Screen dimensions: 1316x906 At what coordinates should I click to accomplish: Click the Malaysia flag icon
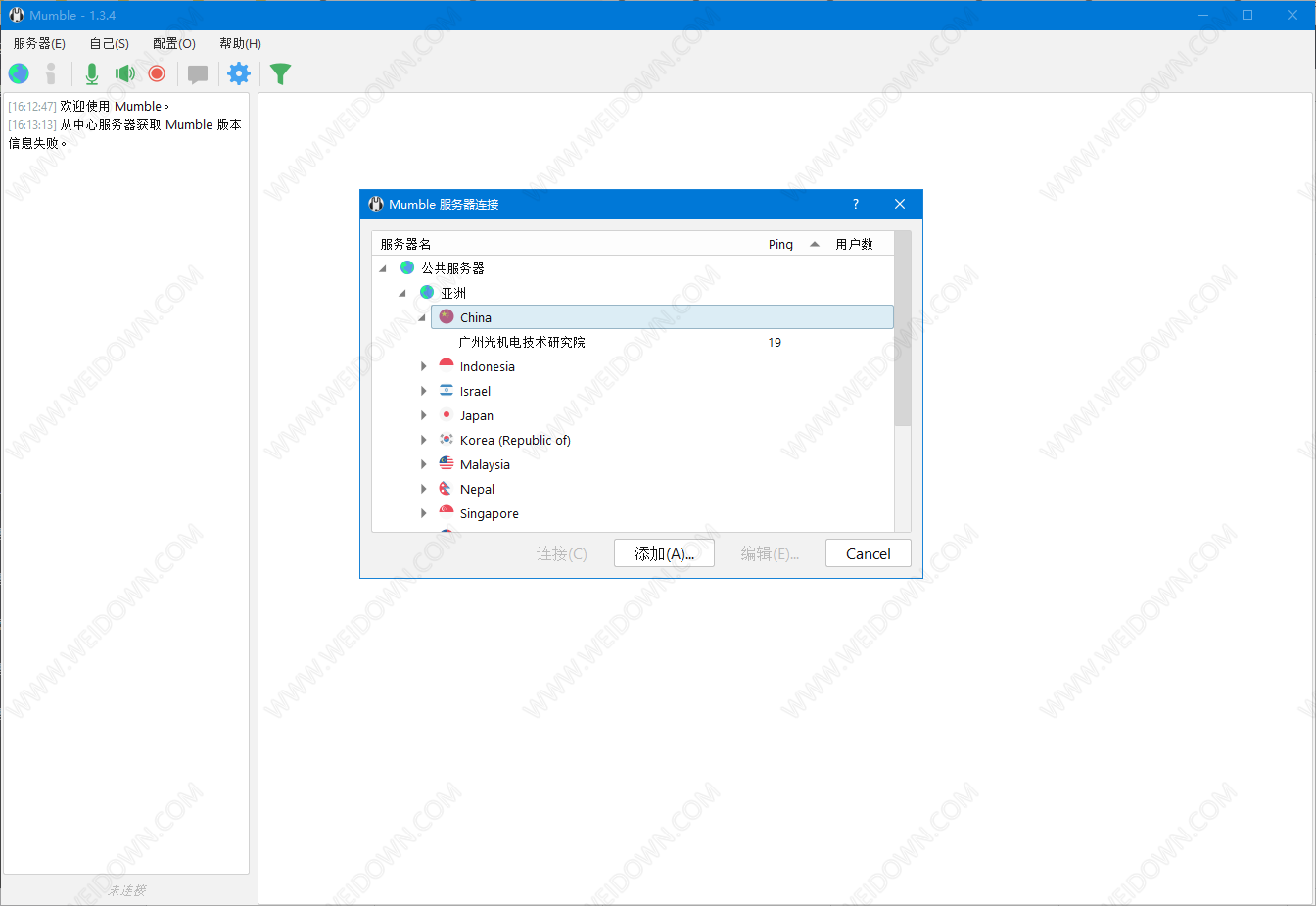[x=446, y=463]
